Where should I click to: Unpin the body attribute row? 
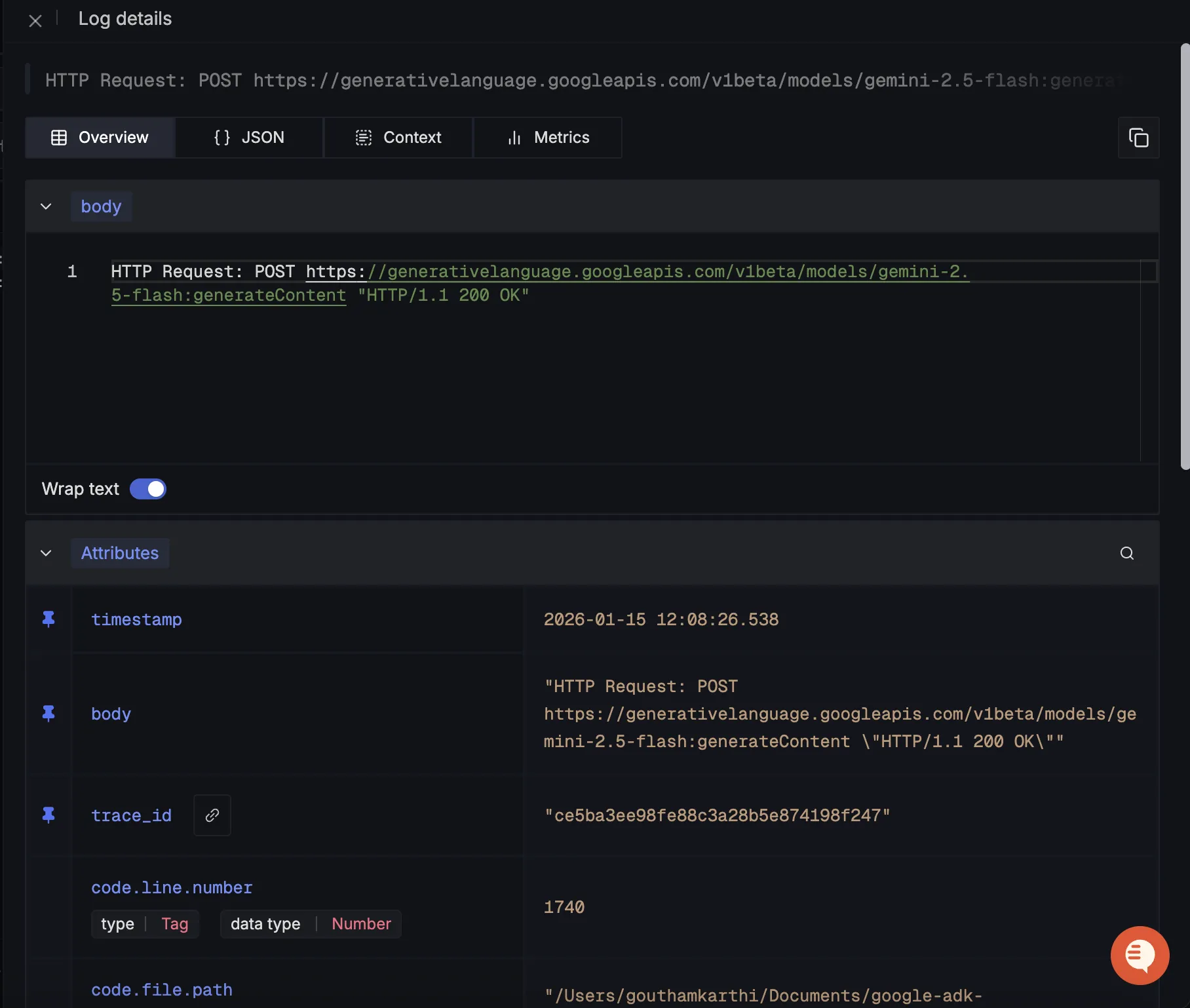click(x=48, y=714)
